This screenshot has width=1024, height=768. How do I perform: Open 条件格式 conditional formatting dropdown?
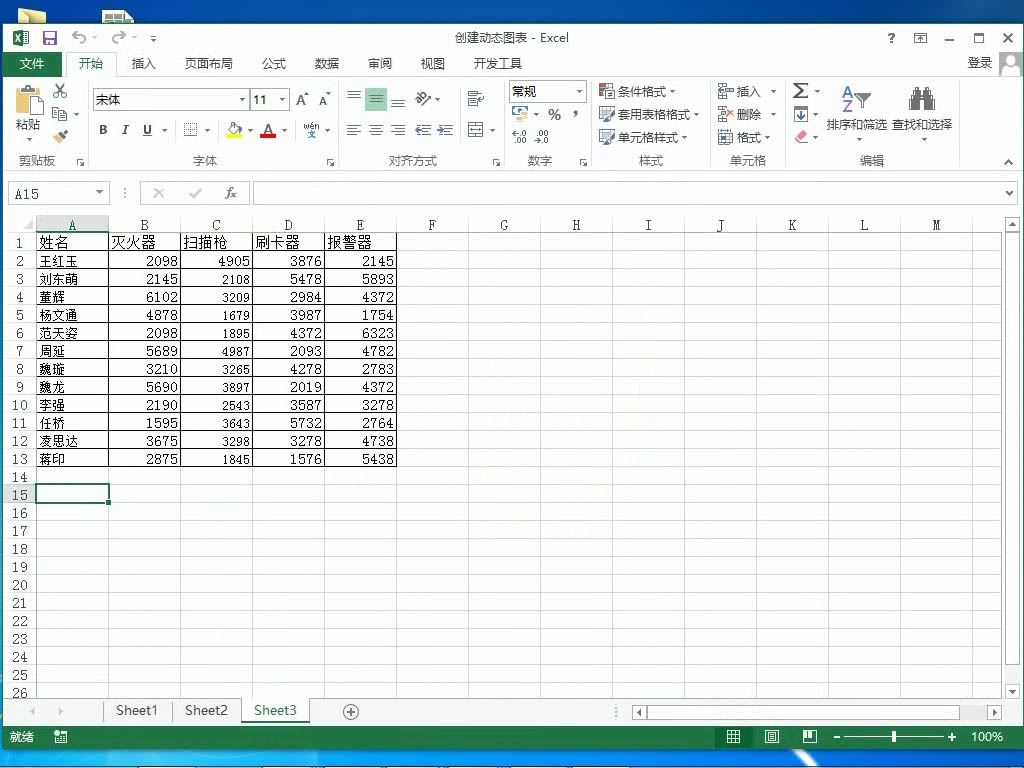coord(637,91)
